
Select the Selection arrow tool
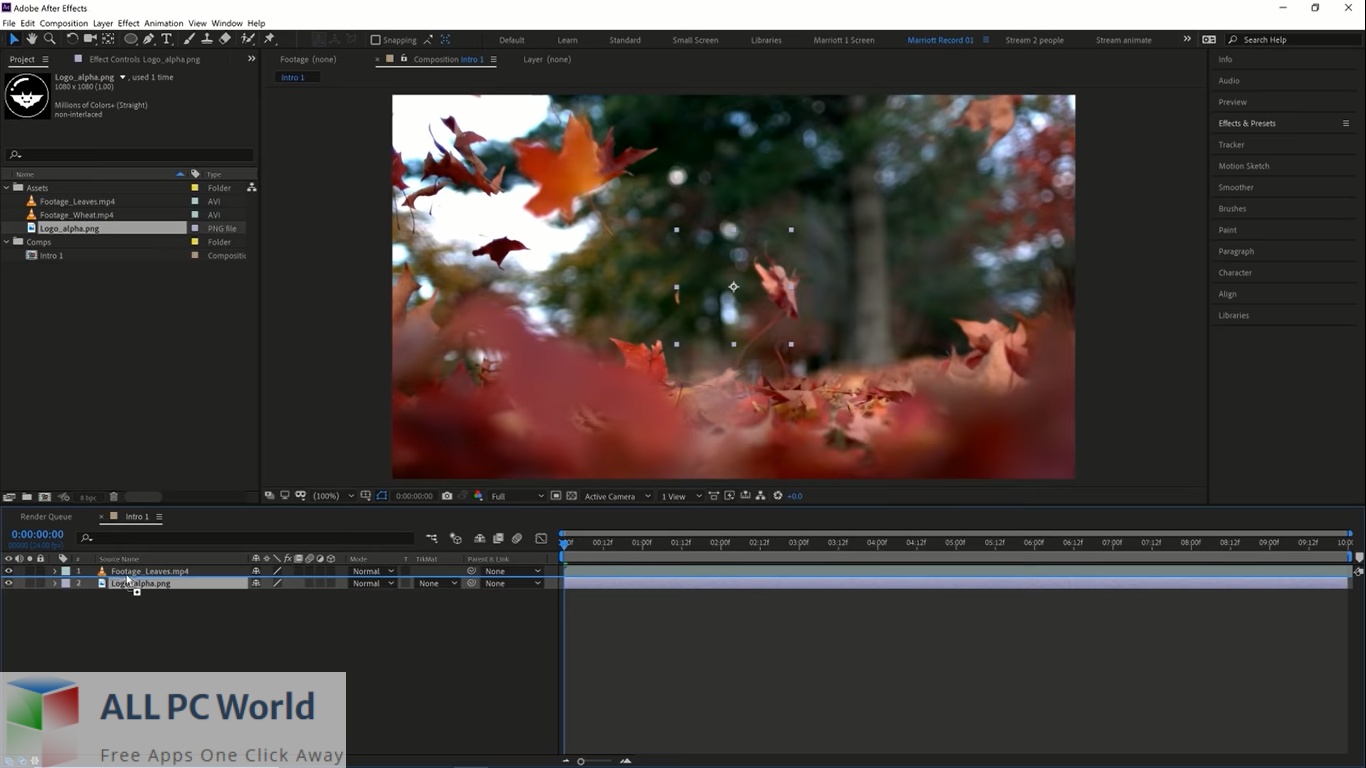[14, 39]
